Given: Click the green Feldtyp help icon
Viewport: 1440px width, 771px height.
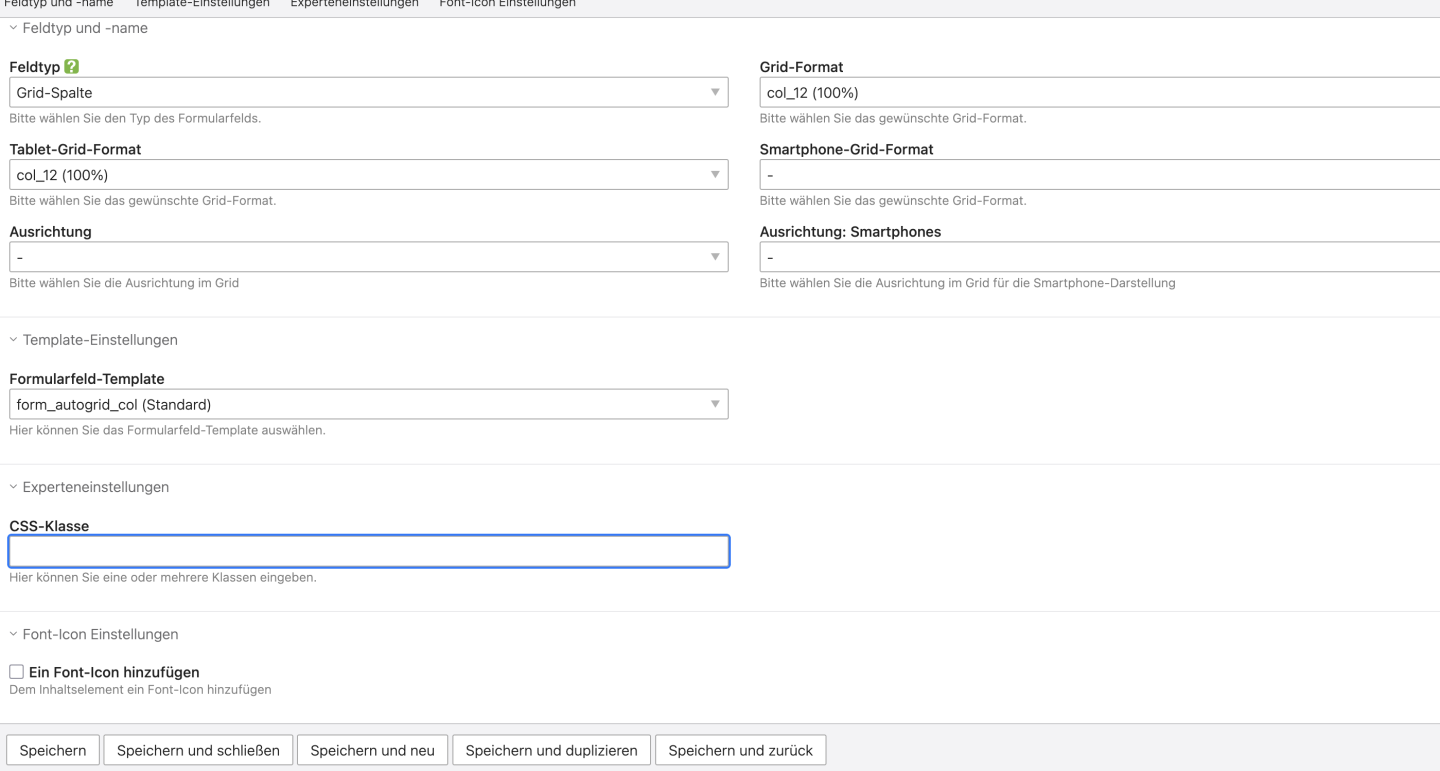Looking at the screenshot, I should click(x=71, y=67).
